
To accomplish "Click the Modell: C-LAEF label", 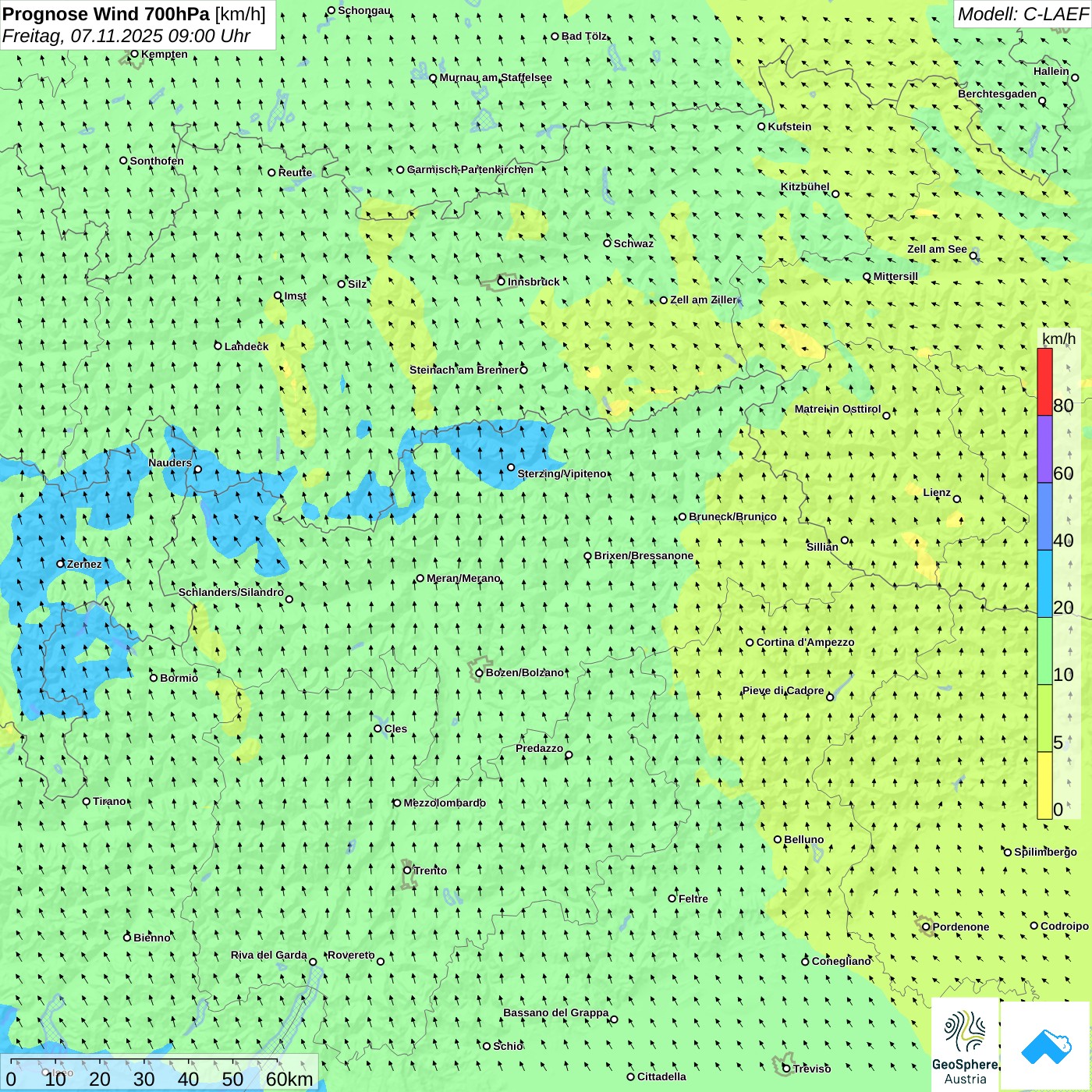I will click(x=1023, y=14).
